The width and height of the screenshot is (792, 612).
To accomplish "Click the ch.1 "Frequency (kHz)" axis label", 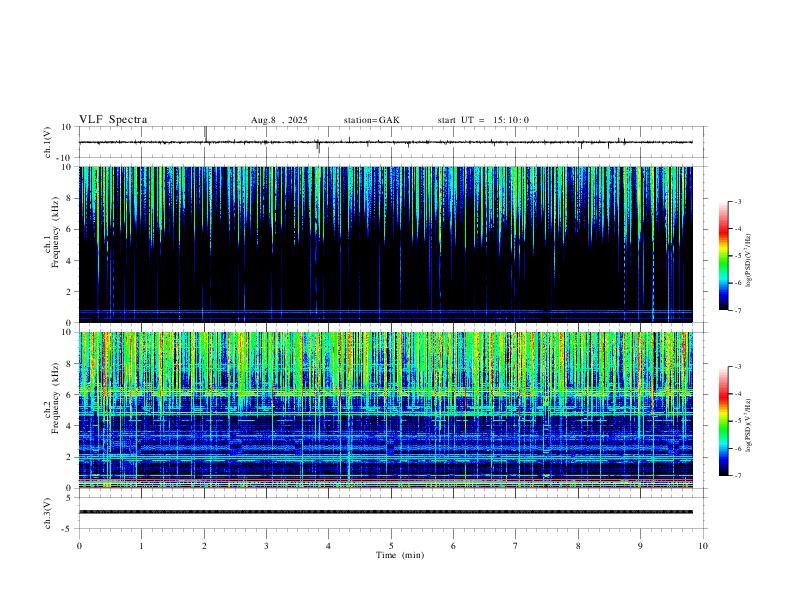I will pyautogui.click(x=56, y=232).
